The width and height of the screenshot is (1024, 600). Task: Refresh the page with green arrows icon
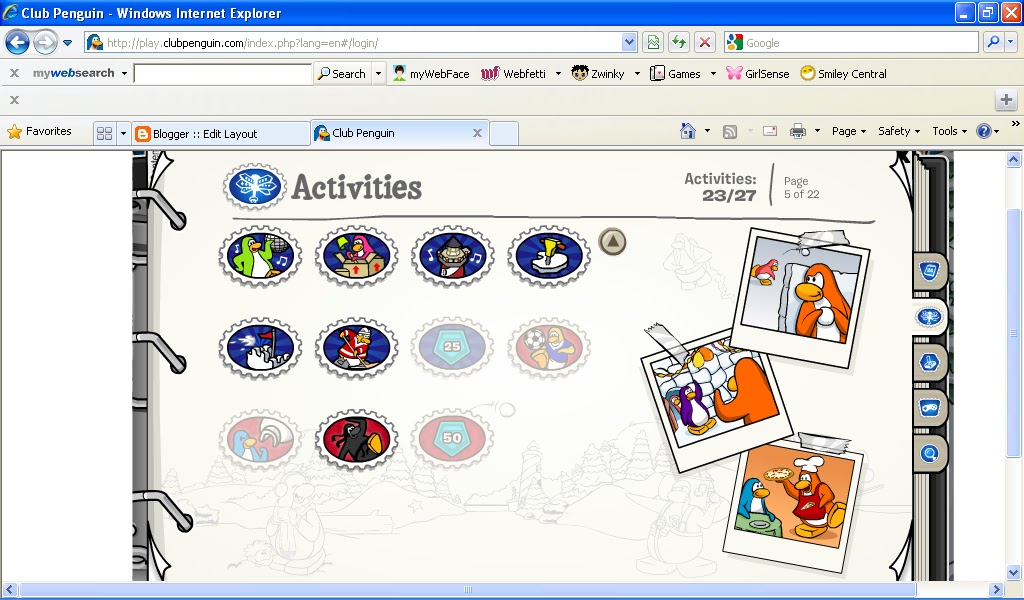coord(679,43)
